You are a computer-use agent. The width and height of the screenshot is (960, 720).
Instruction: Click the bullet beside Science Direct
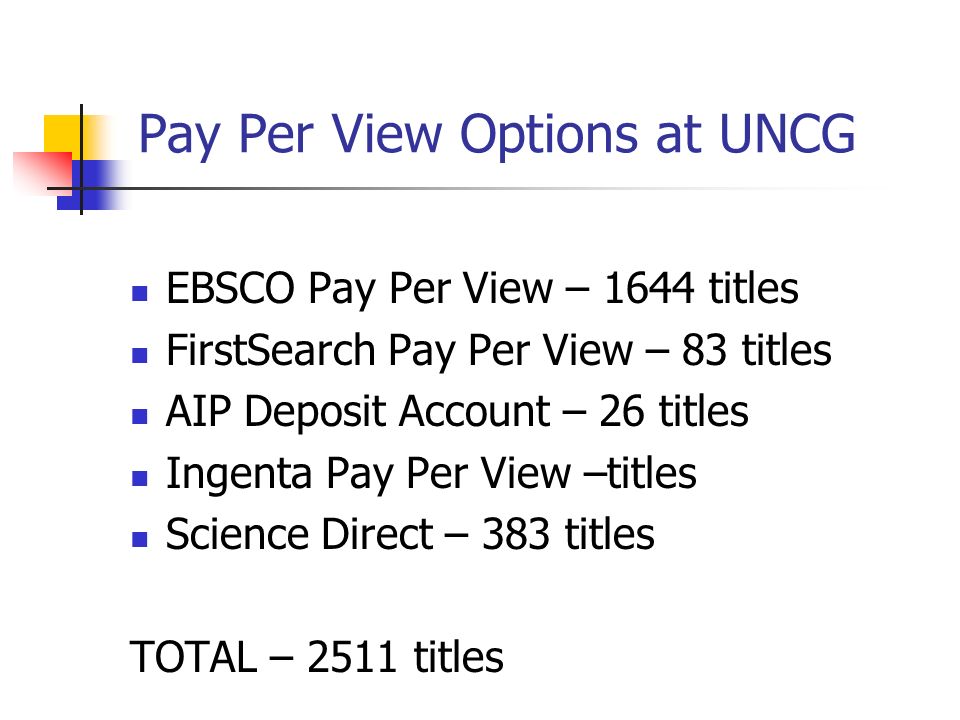click(140, 539)
